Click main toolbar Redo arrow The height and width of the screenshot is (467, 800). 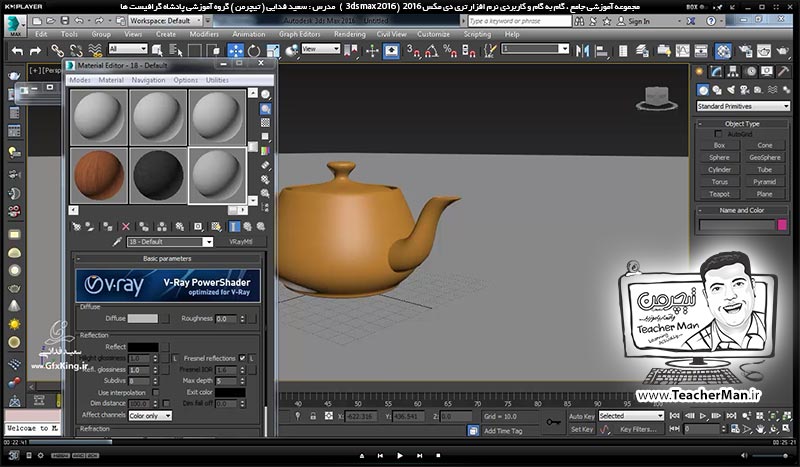click(x=35, y=51)
